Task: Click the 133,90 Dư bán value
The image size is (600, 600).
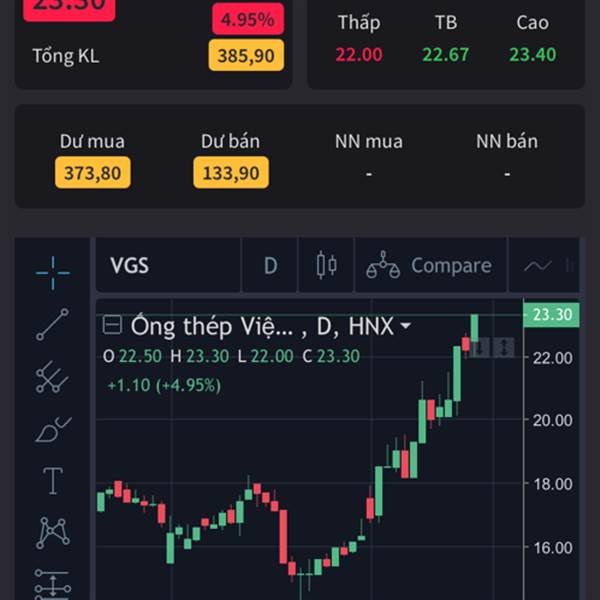Action: [x=231, y=173]
